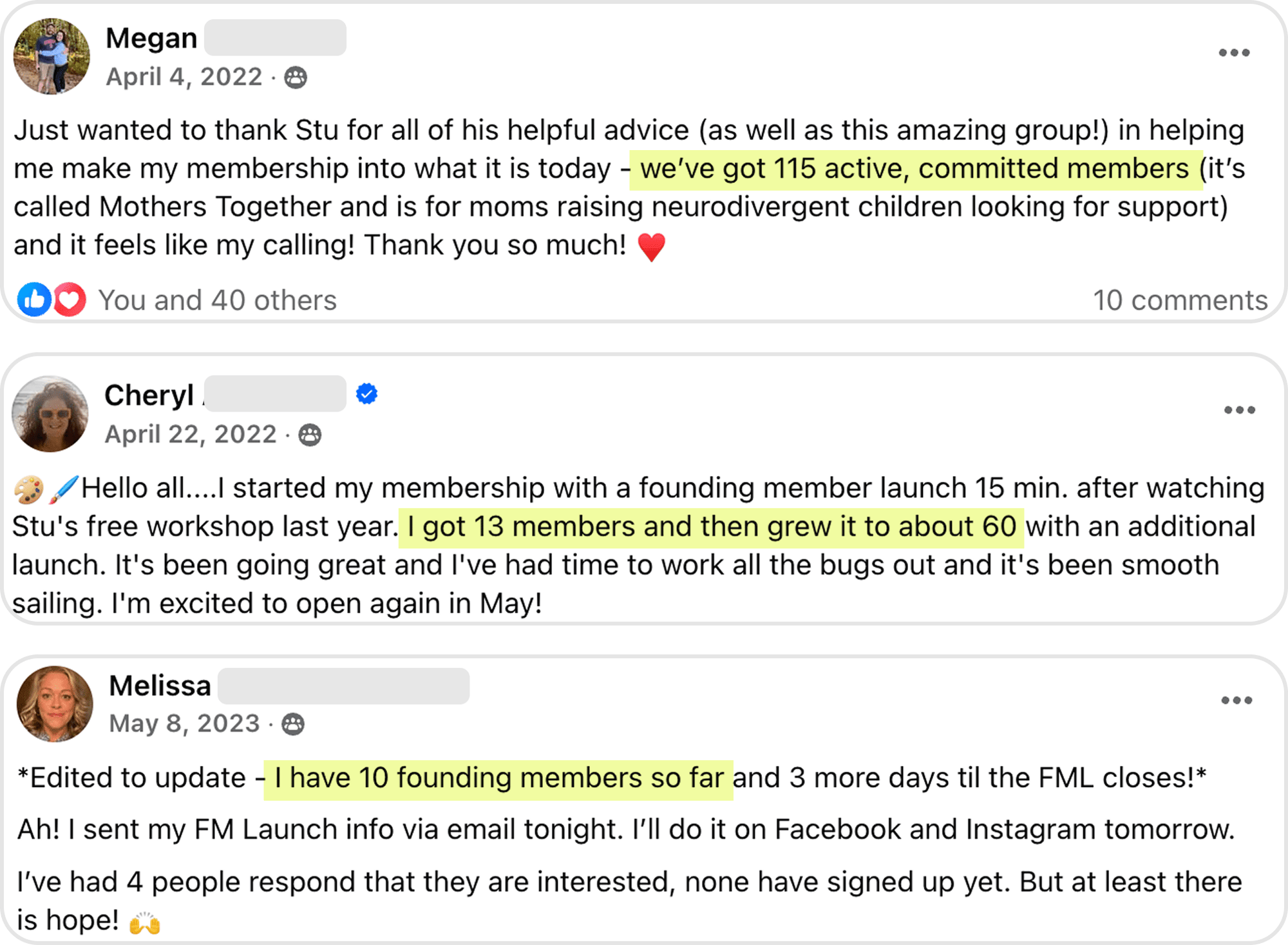Click the group audience icon beside April 4, 2022
Viewport: 1288px width, 945px height.
(296, 77)
